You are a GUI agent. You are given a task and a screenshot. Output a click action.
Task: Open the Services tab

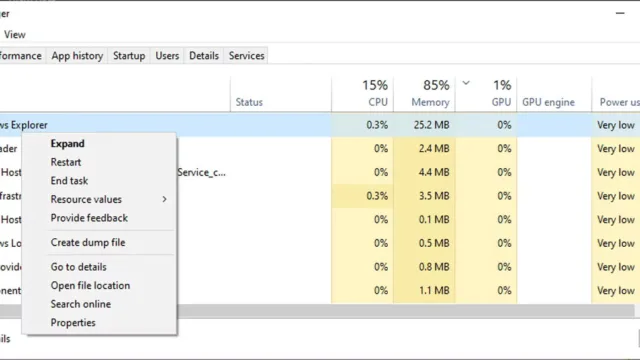[246, 56]
